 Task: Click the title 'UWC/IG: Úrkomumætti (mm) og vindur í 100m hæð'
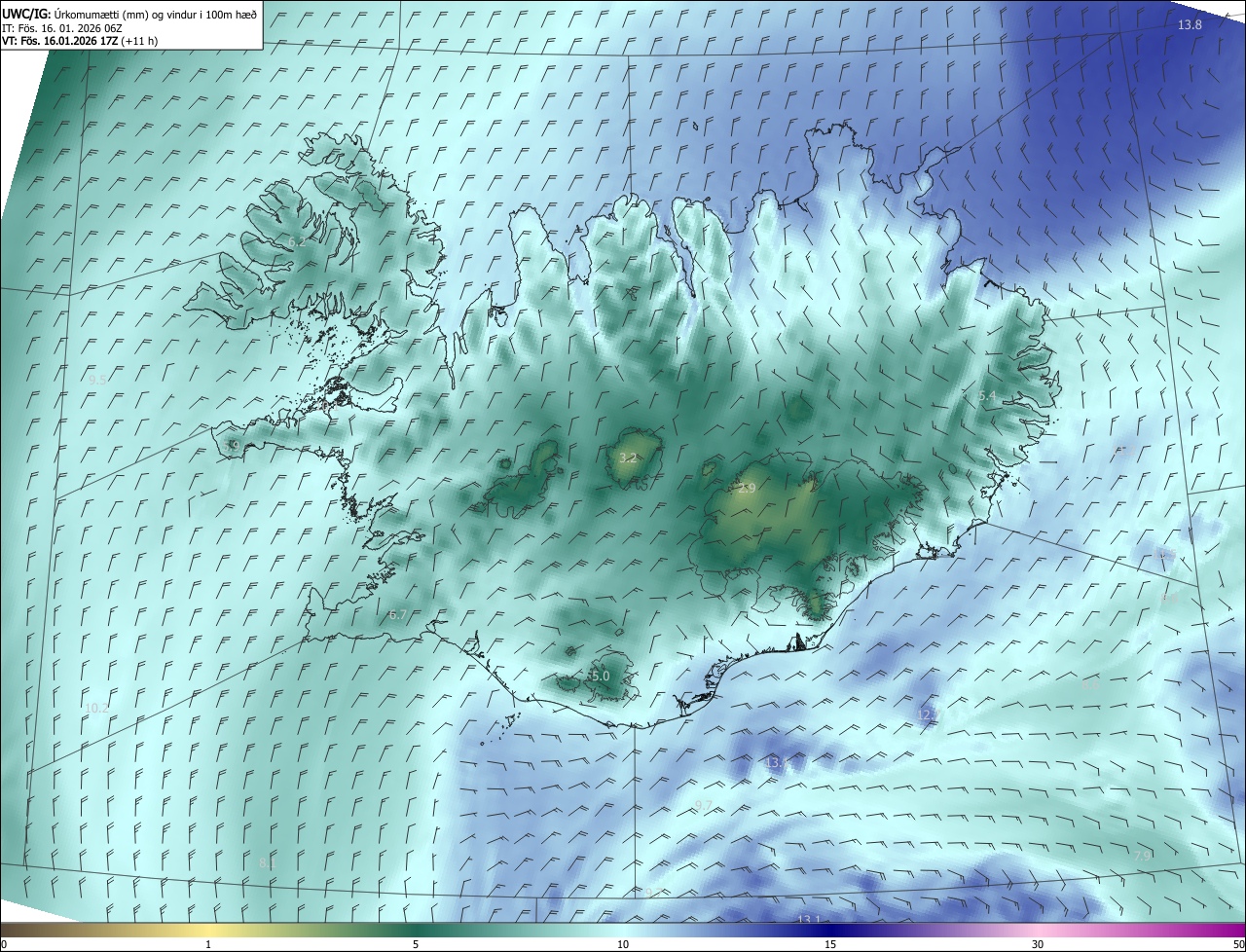point(129,14)
